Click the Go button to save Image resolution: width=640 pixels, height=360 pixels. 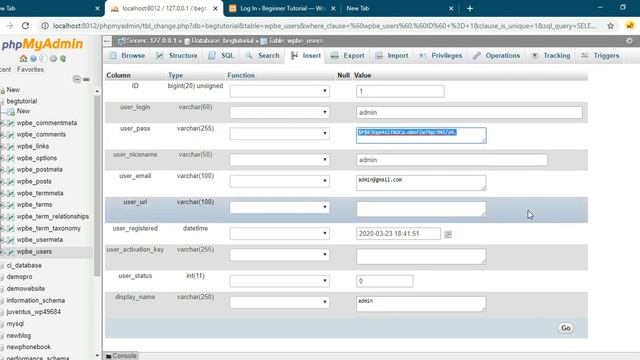[565, 328]
